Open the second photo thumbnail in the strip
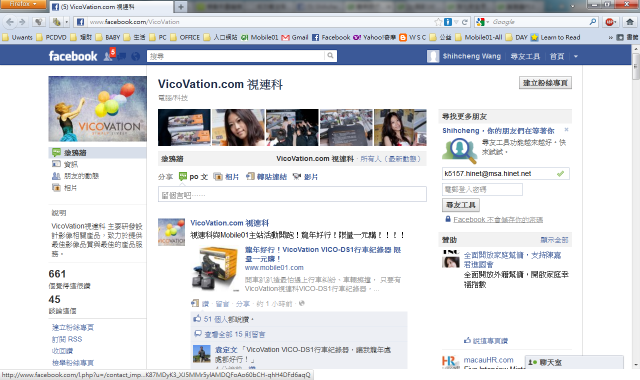Screen dimensions: 640x380 [238, 127]
